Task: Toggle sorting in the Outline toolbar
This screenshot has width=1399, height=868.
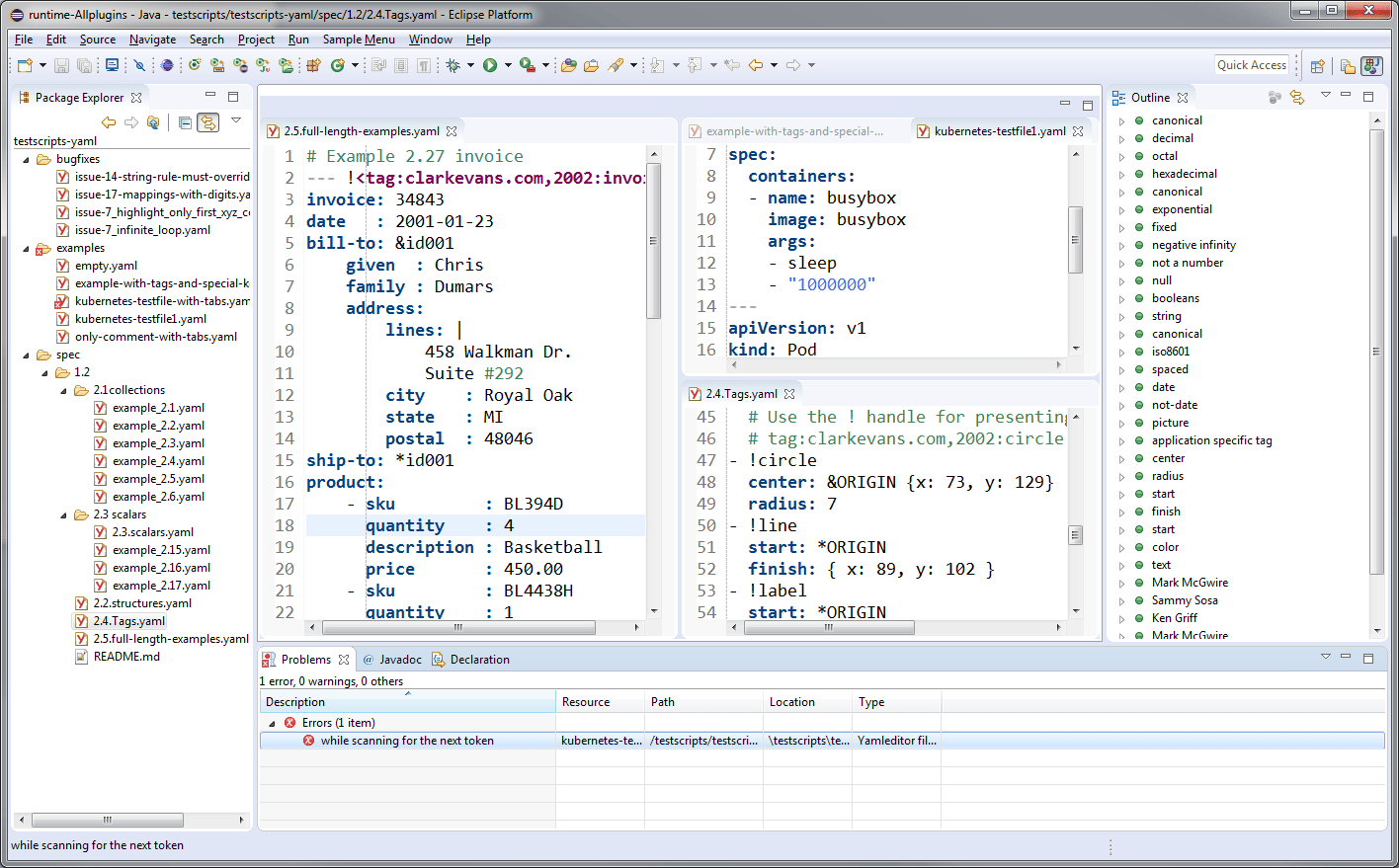Action: [x=1273, y=96]
